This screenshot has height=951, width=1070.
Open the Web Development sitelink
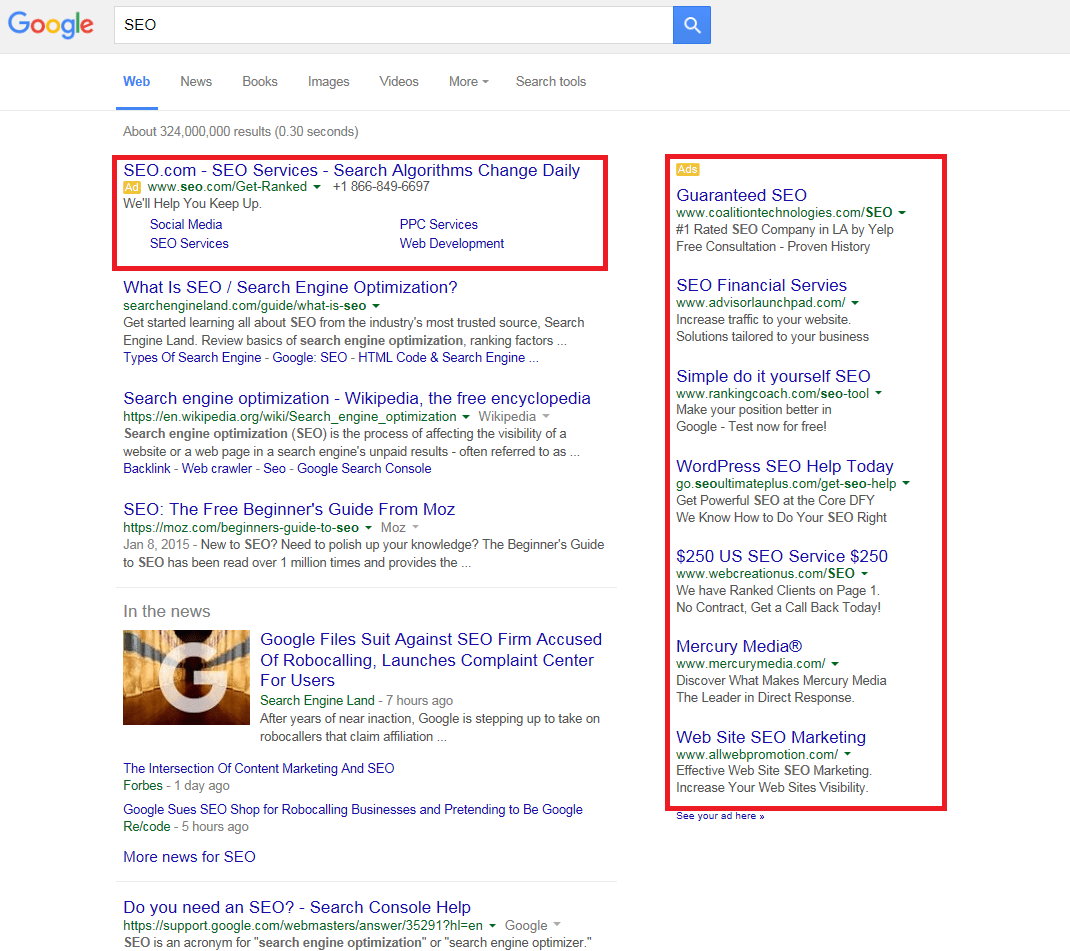coord(452,244)
